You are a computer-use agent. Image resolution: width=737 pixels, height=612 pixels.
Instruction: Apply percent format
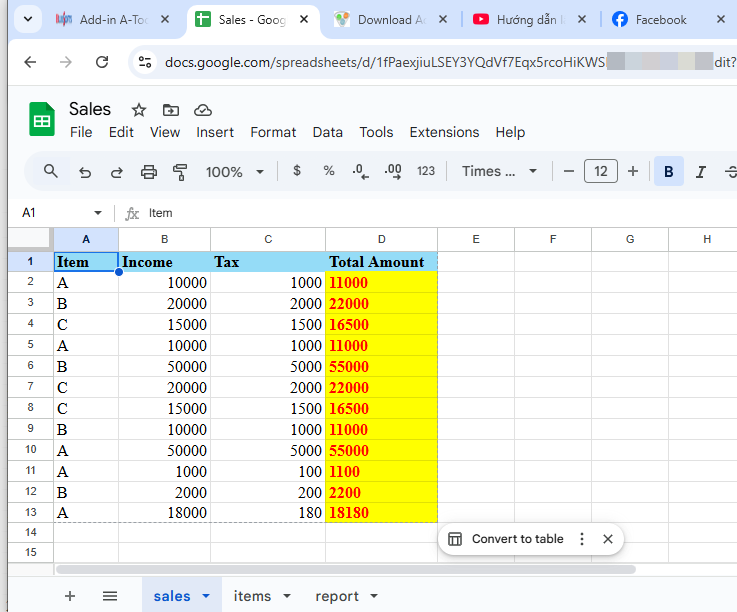click(x=328, y=171)
